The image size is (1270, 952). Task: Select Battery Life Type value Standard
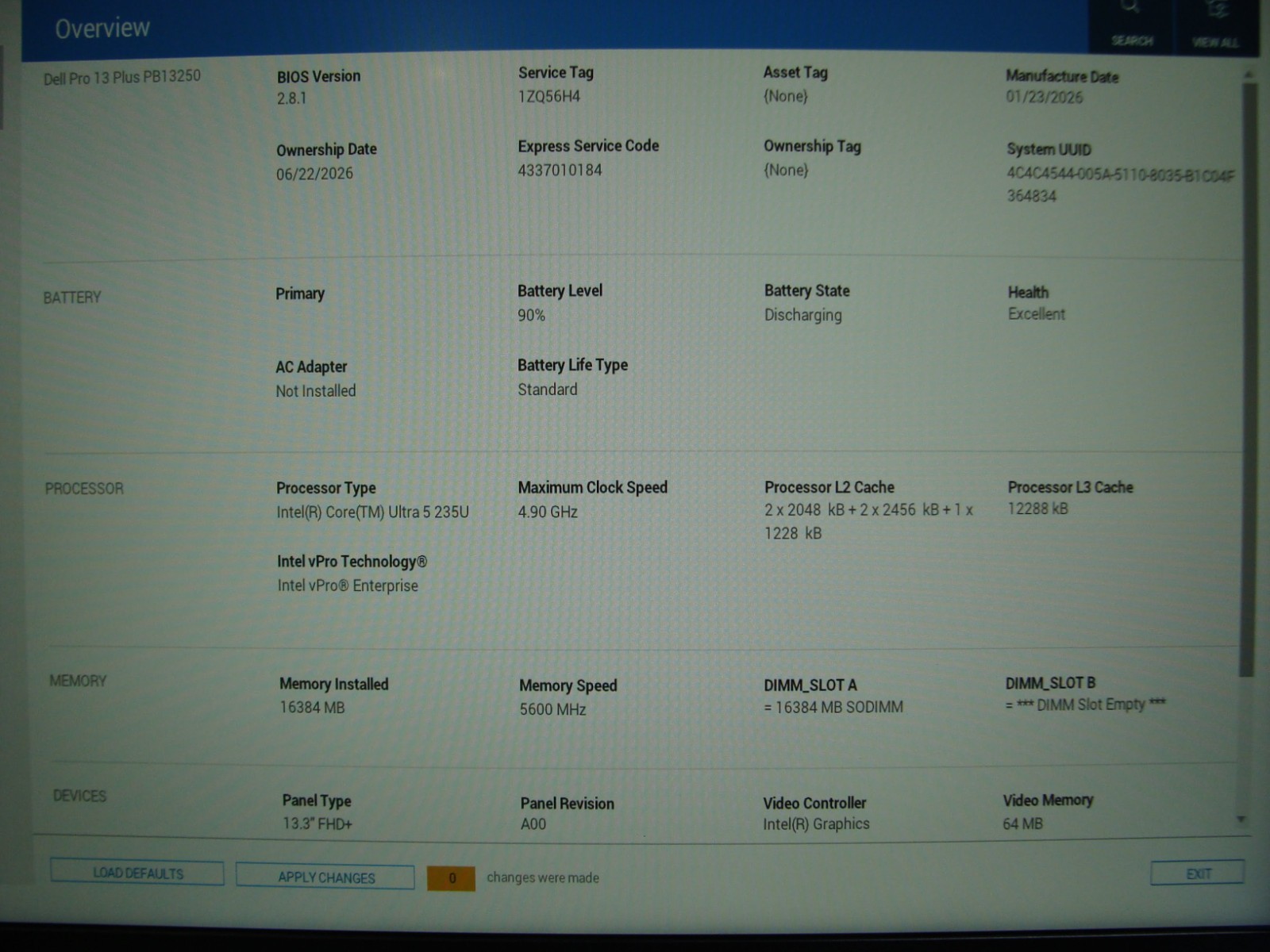coord(547,390)
